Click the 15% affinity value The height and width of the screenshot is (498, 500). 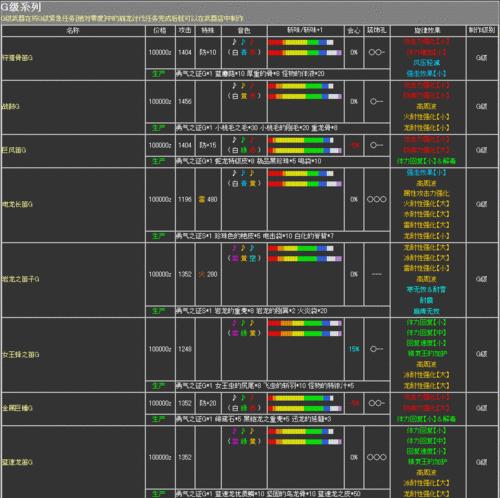click(354, 349)
